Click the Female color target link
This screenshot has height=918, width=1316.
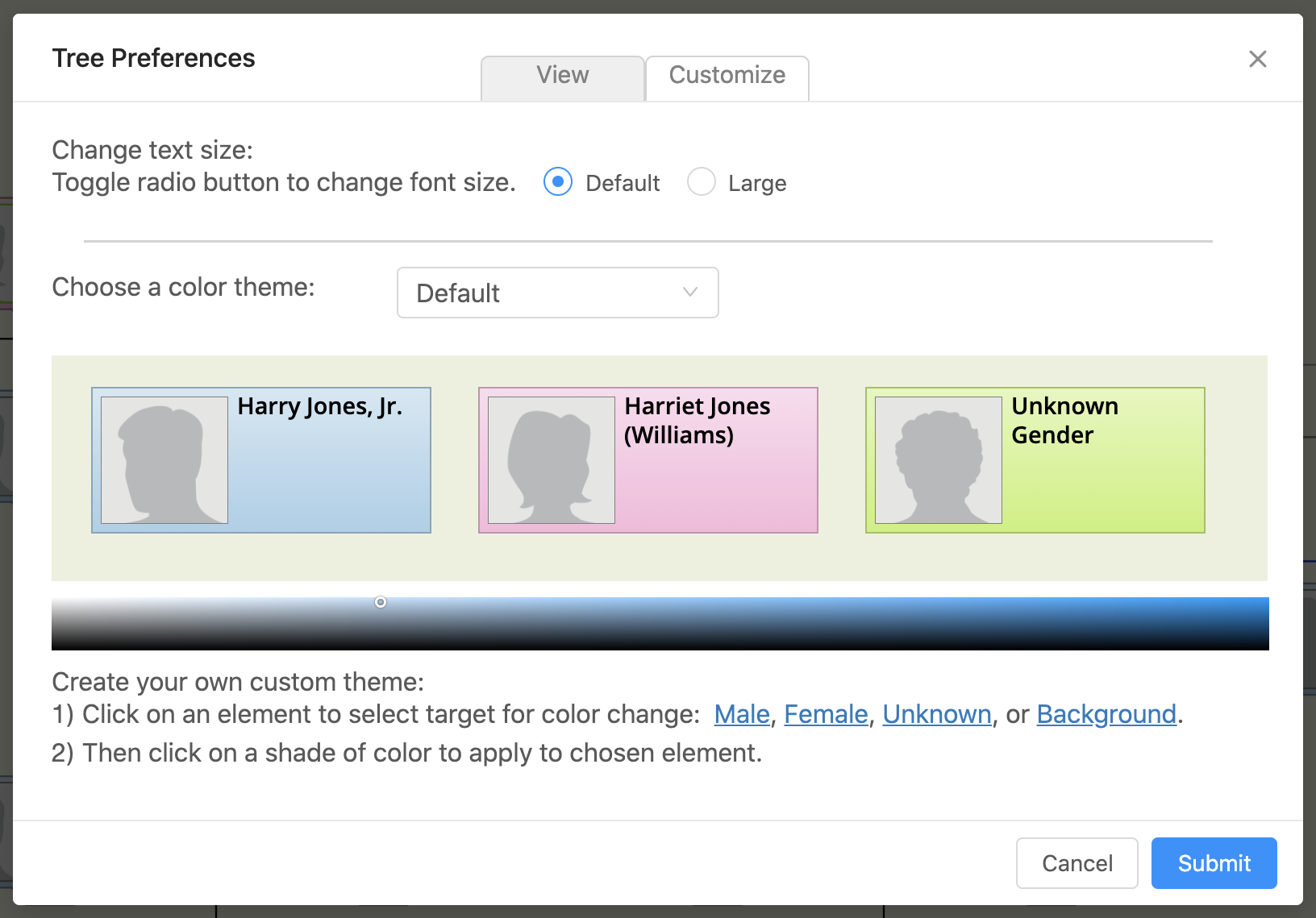tap(826, 714)
